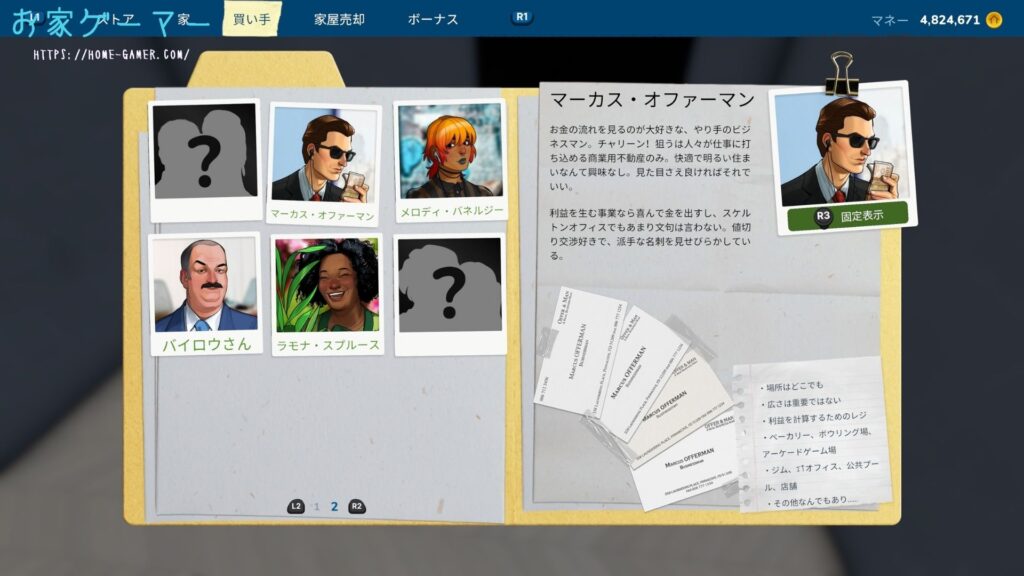Click the R2 next page icon

pos(357,506)
